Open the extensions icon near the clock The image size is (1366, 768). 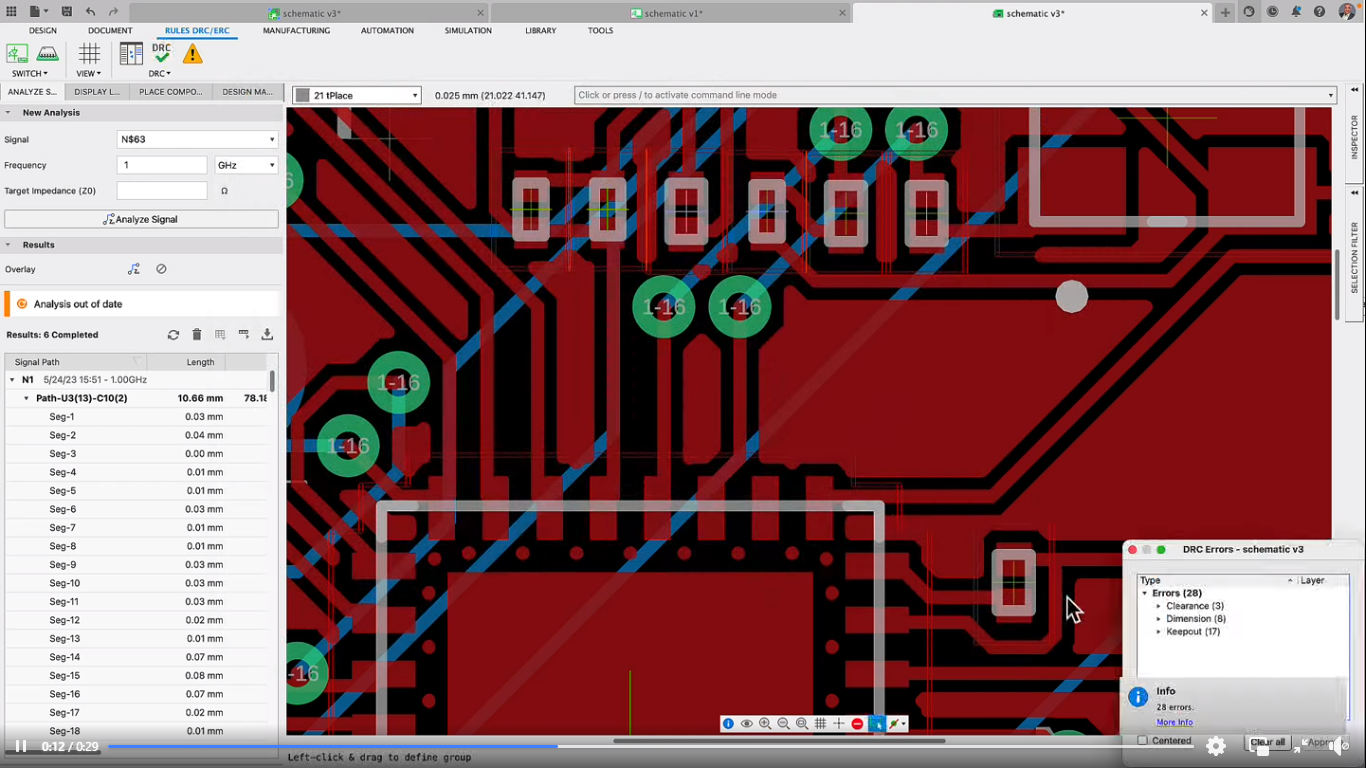1249,12
